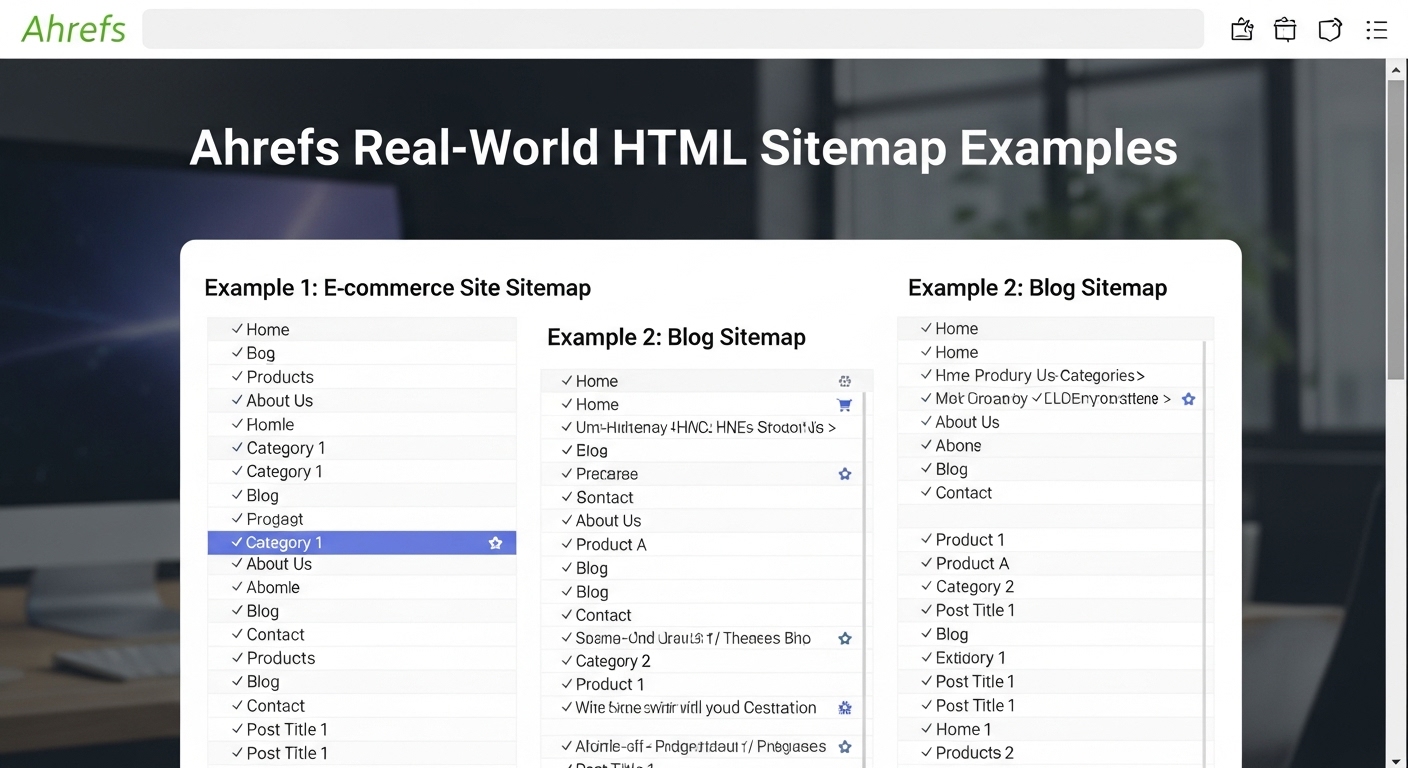The image size is (1408, 768).
Task: Click the "Ahrefs Real-World HTML Sitemap Examples" title
Action: click(x=683, y=147)
